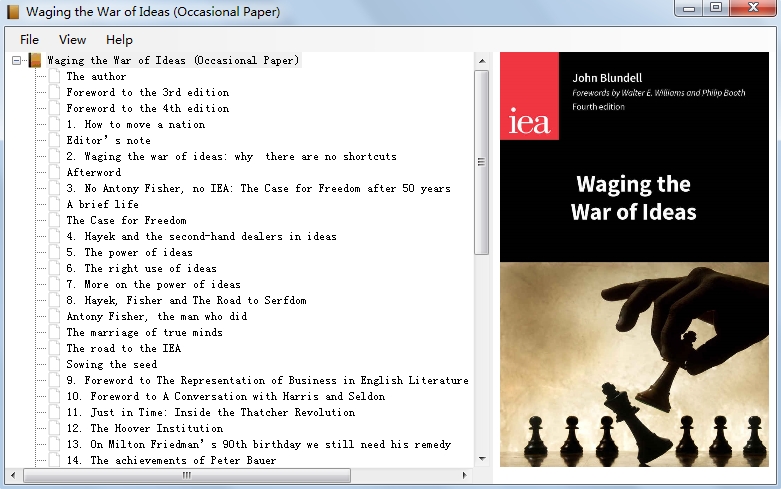This screenshot has width=781, height=489.
Task: Open 7. More on the power of ideas
Action: (153, 284)
